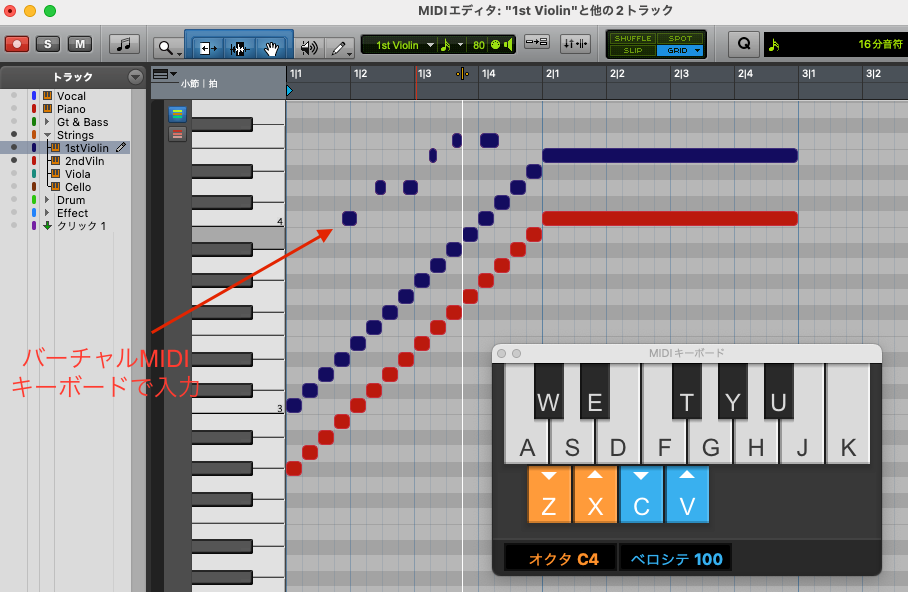Viewport: 908px width, 592px height.
Task: Select the Pencil tool in the toolbar
Action: click(339, 47)
